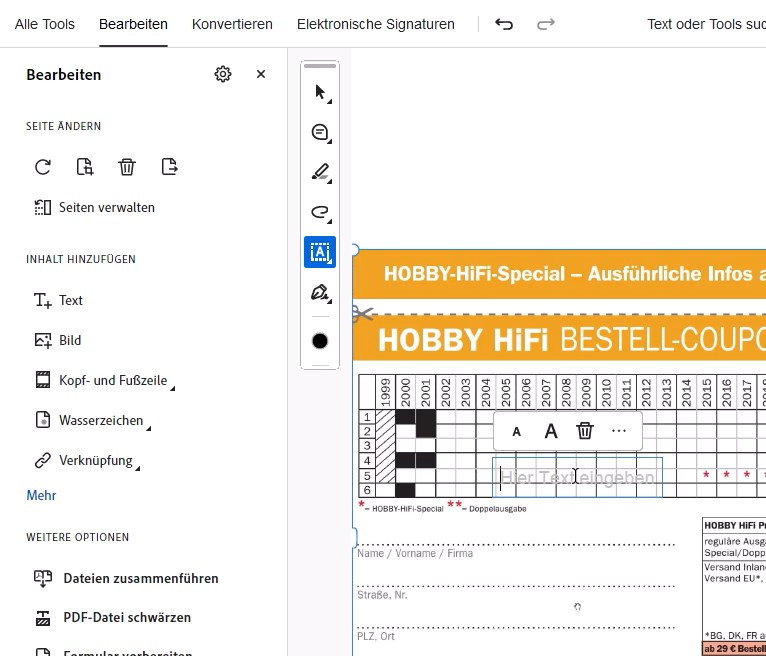Screen dimensions: 766x656
Task: Click the toolbar drag handle
Action: (x=320, y=66)
